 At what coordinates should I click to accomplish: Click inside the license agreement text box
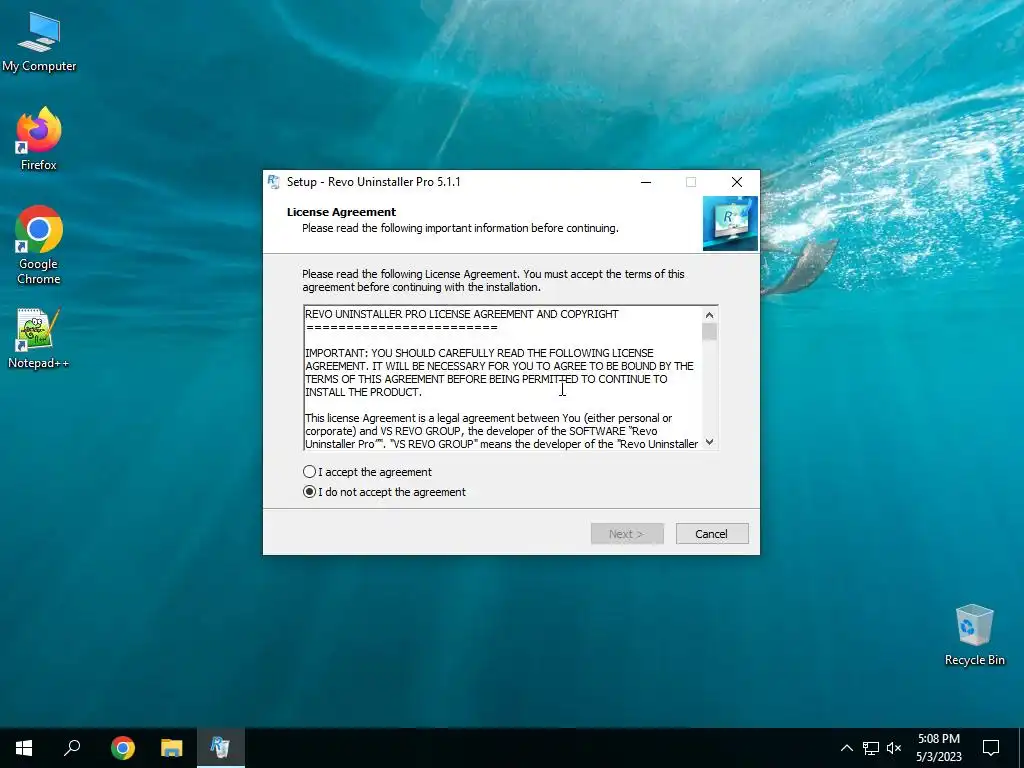pyautogui.click(x=502, y=377)
